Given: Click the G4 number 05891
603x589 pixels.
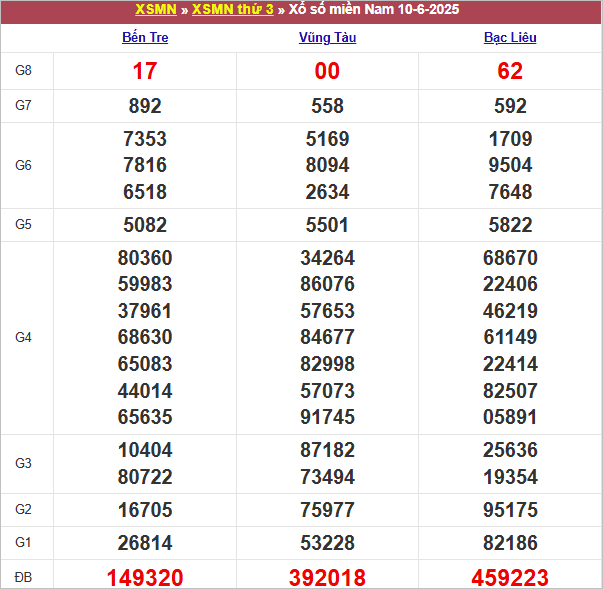Looking at the screenshot, I should pyautogui.click(x=510, y=417).
